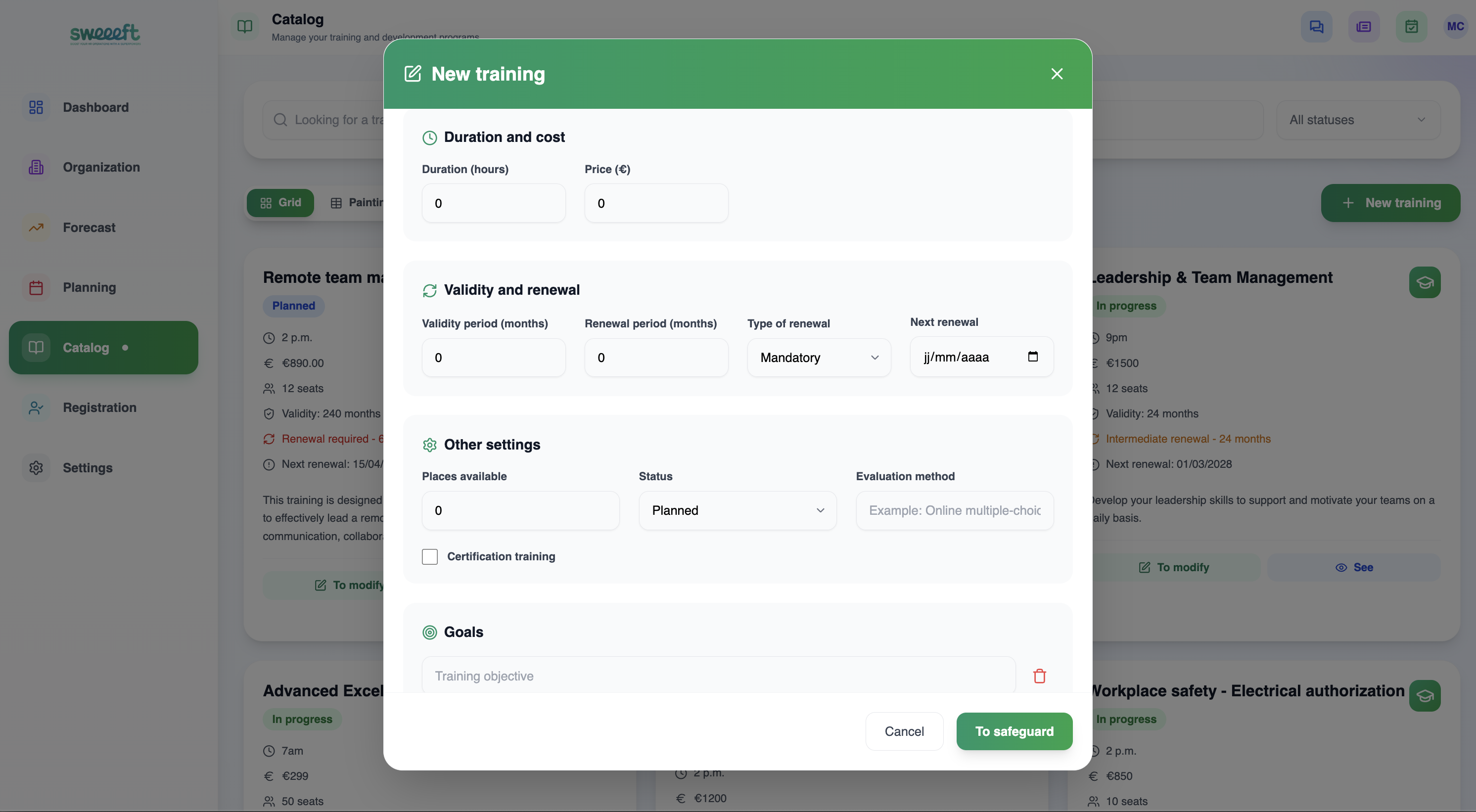Expand the All statuses filter dropdown
This screenshot has width=1476, height=812.
click(x=1359, y=119)
